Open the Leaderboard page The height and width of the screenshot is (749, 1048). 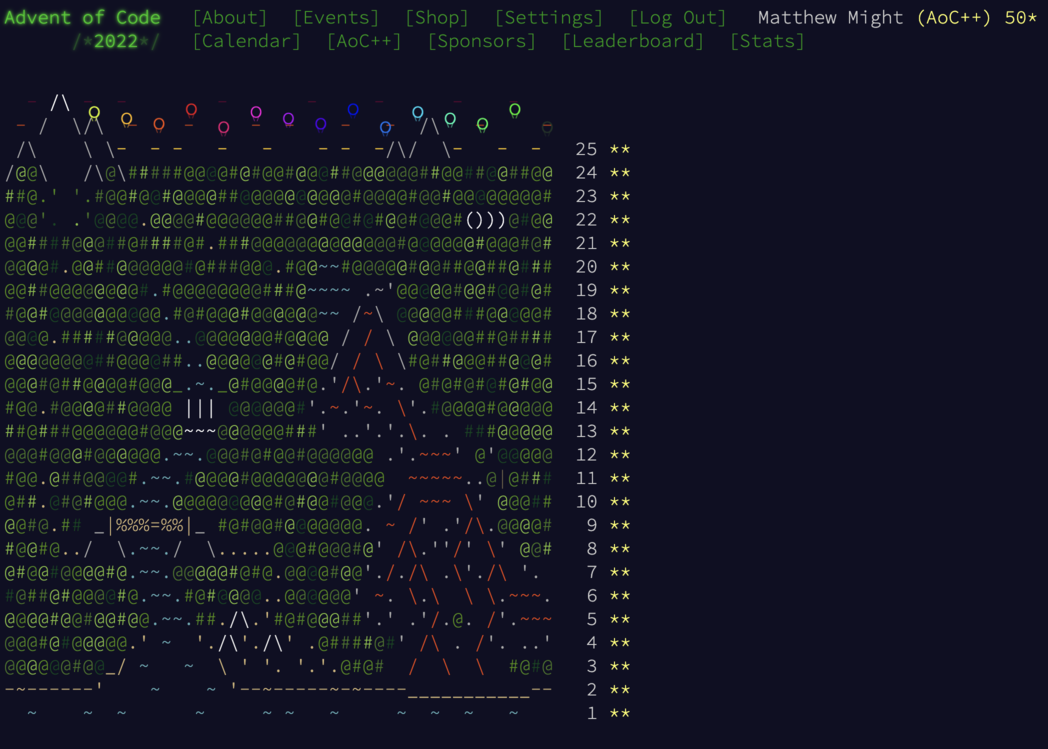point(633,41)
